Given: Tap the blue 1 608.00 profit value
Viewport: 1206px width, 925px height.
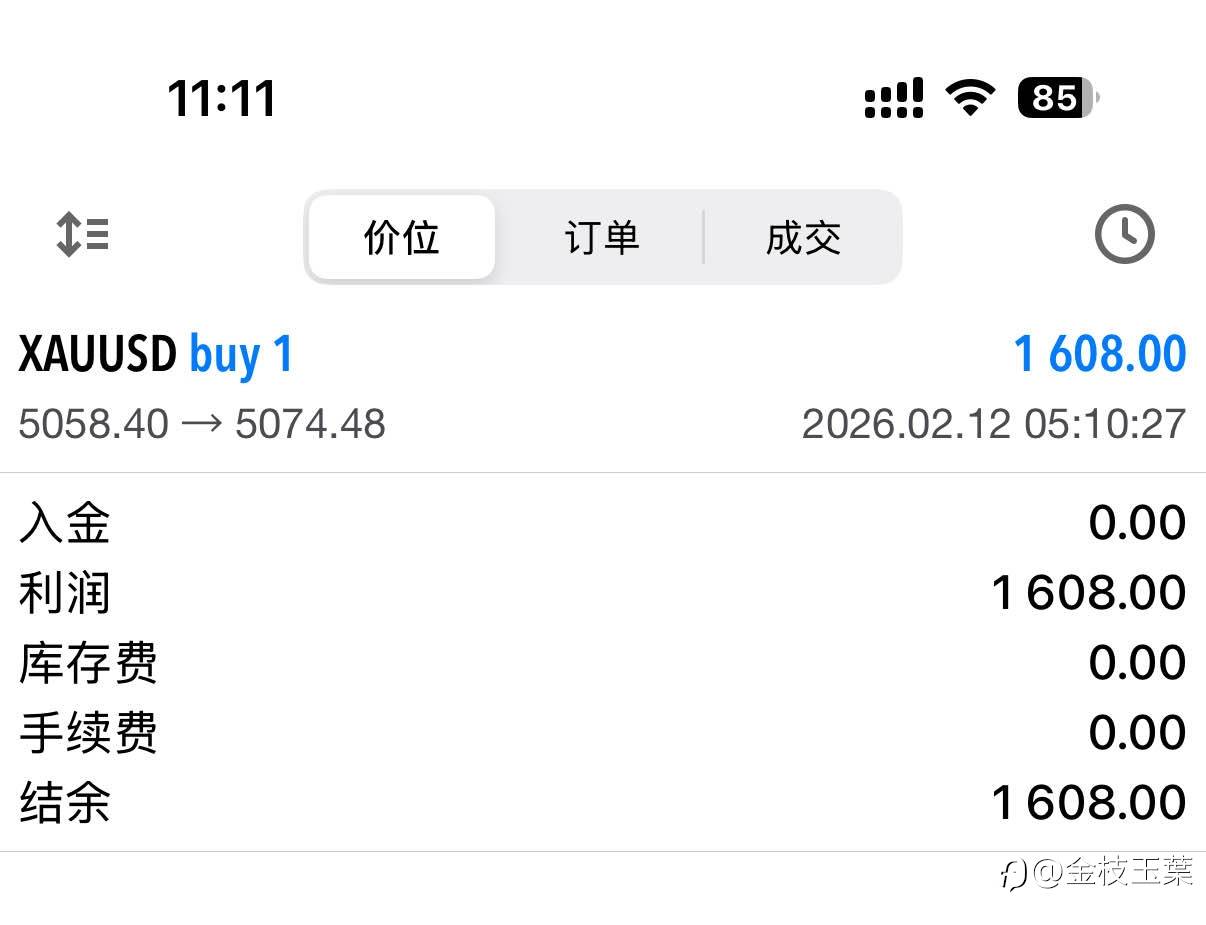Looking at the screenshot, I should pyautogui.click(x=1099, y=355).
